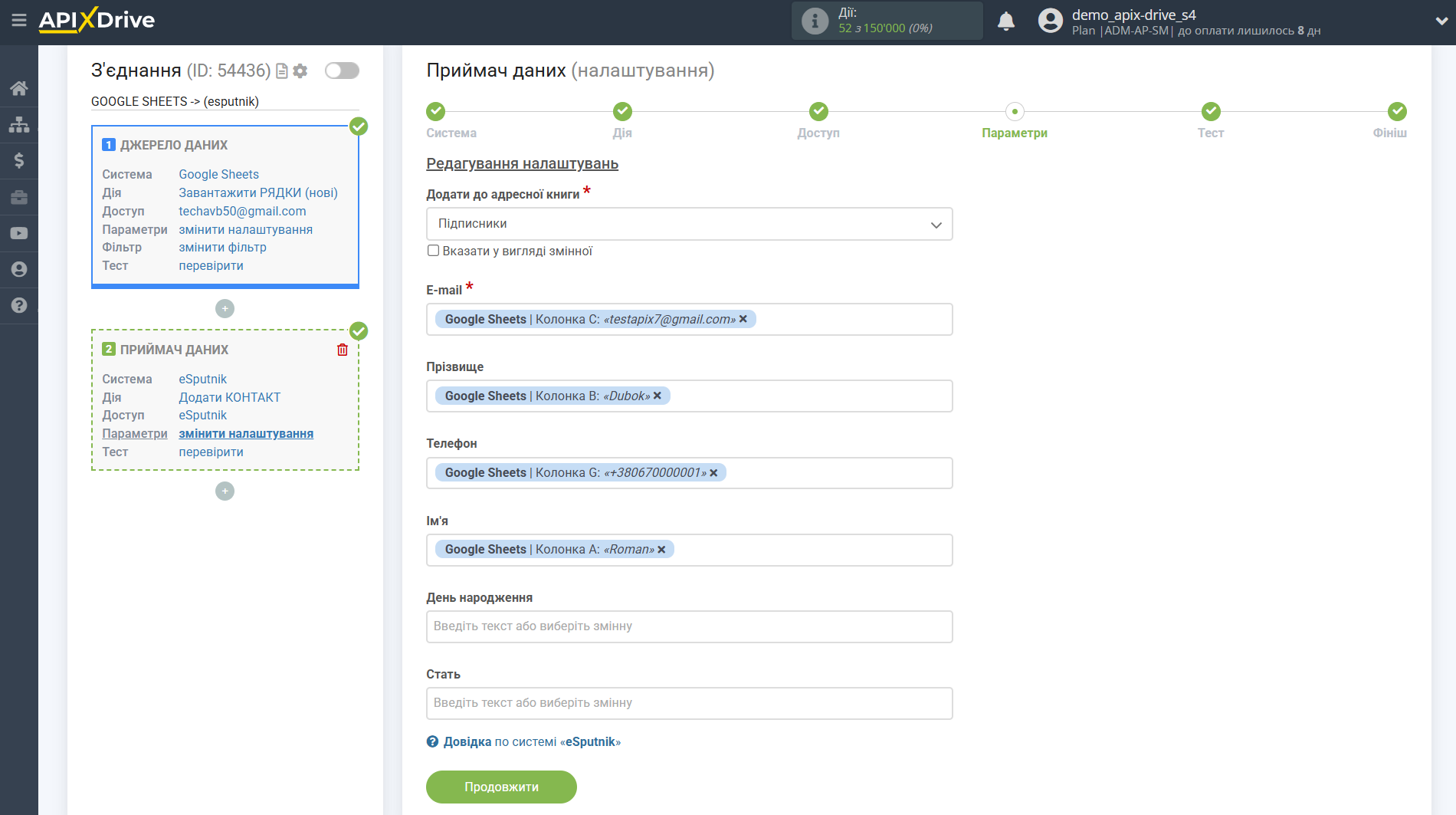Screen dimensions: 1456x815
Task: Click the Продовжити button
Action: pyautogui.click(x=501, y=787)
